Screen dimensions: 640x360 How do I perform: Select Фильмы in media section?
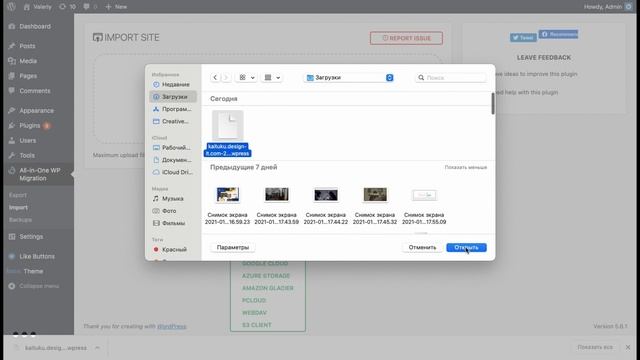(x=173, y=223)
